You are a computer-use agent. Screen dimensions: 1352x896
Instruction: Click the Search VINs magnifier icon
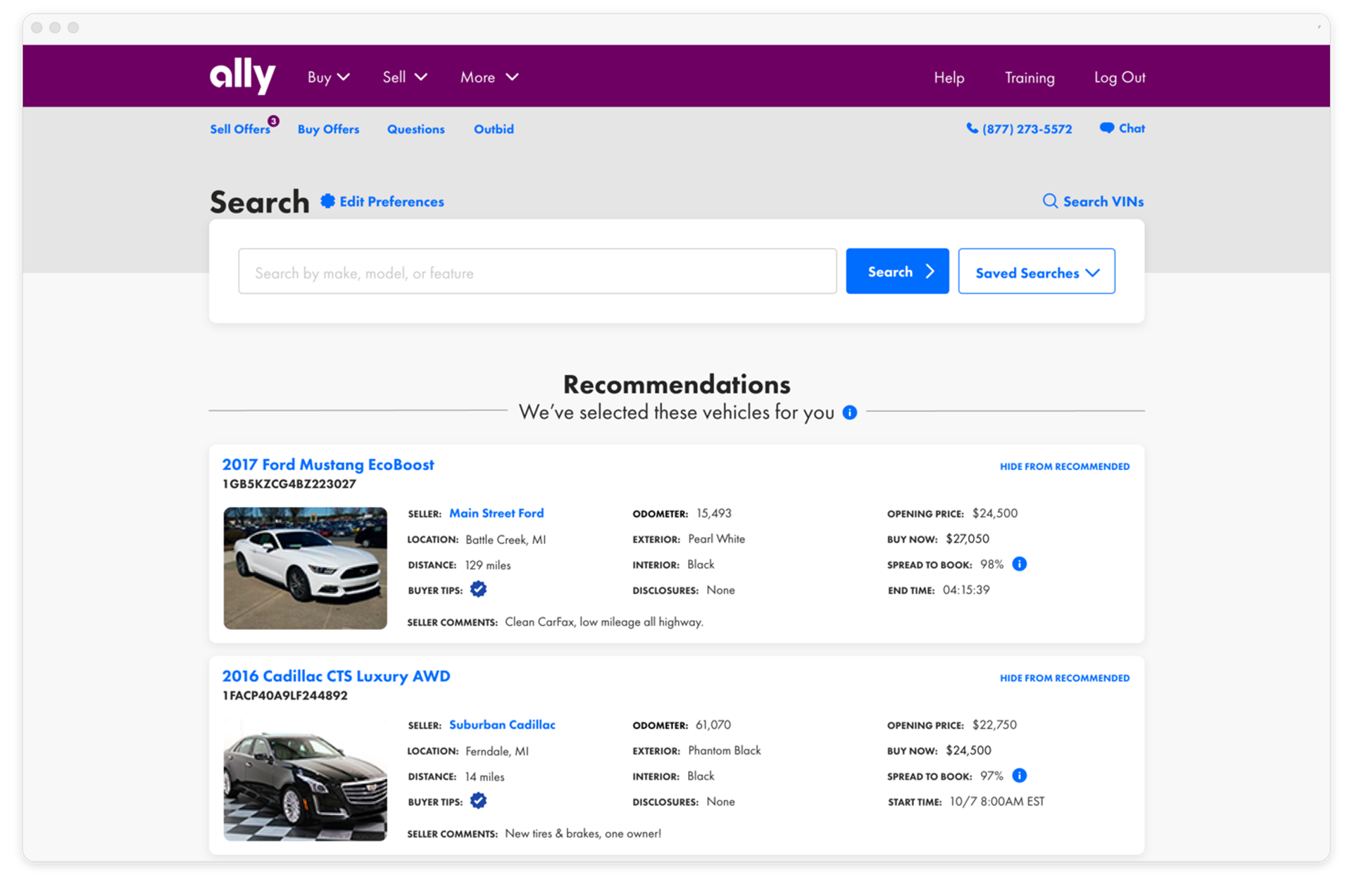pos(1050,201)
